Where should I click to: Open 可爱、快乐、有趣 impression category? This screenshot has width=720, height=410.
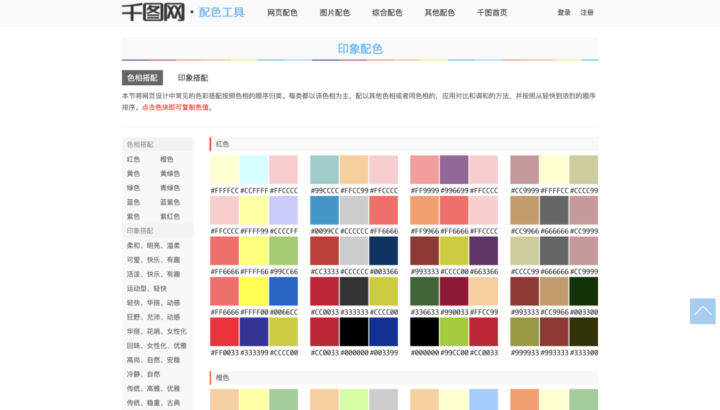coord(153,260)
